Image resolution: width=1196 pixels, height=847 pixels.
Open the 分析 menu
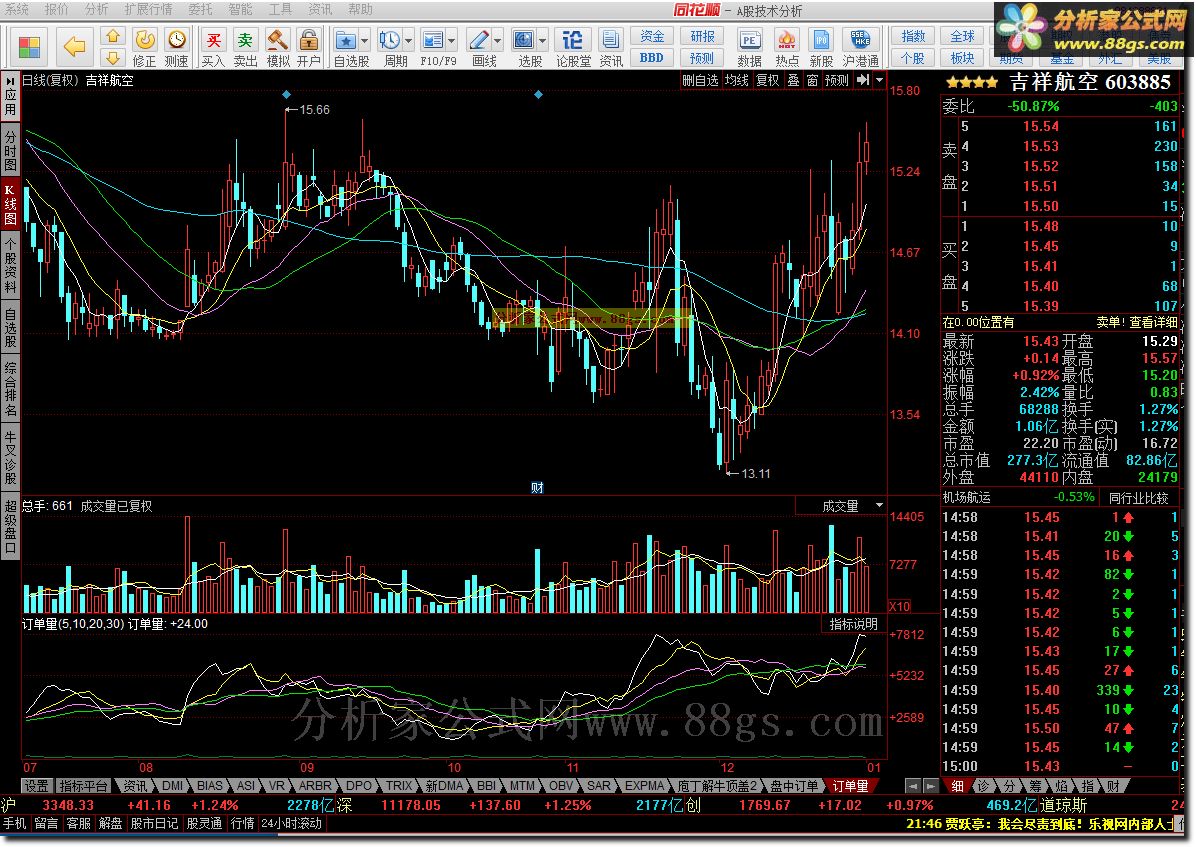pos(97,9)
